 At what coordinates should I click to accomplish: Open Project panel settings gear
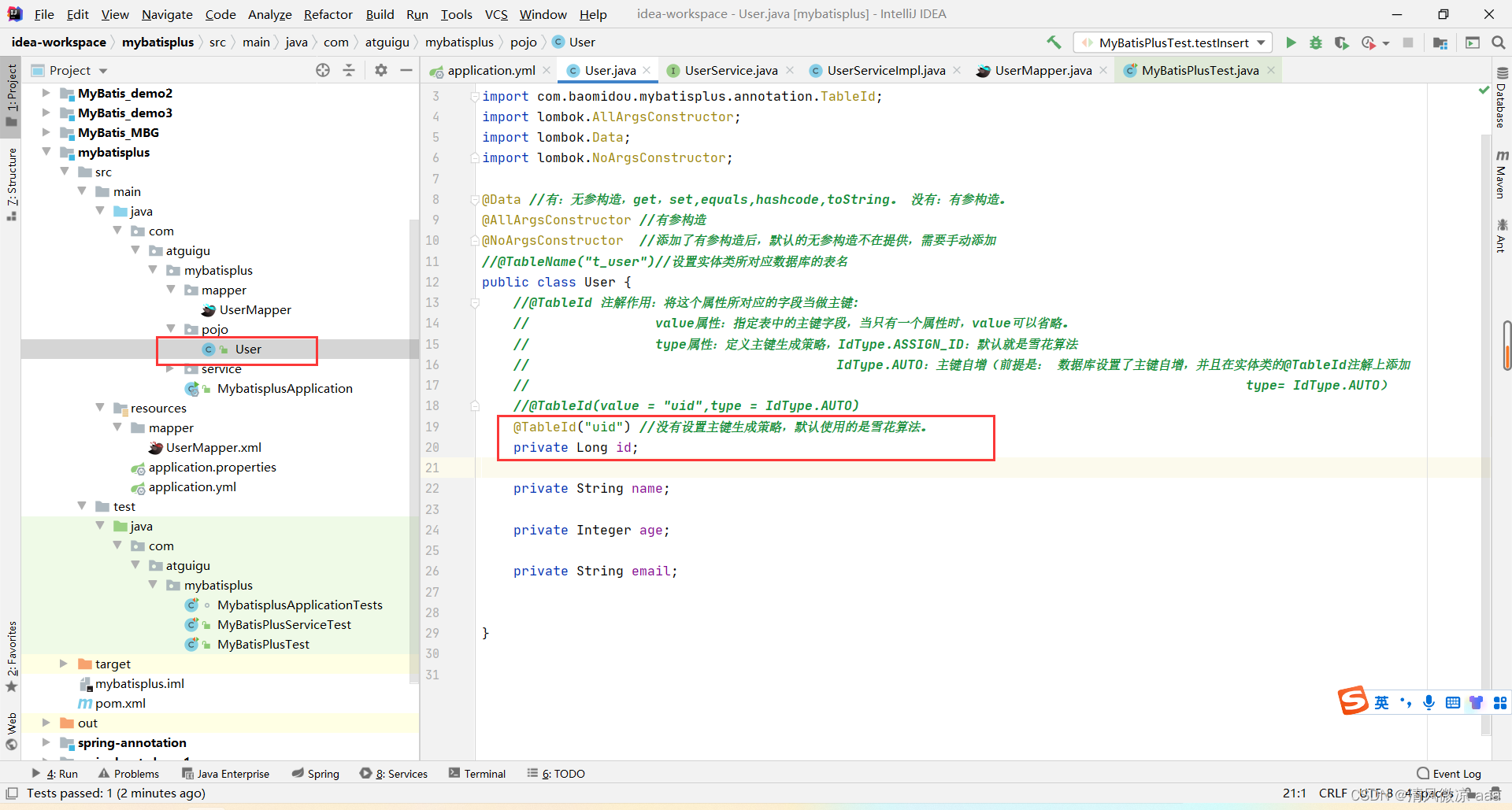(x=381, y=70)
